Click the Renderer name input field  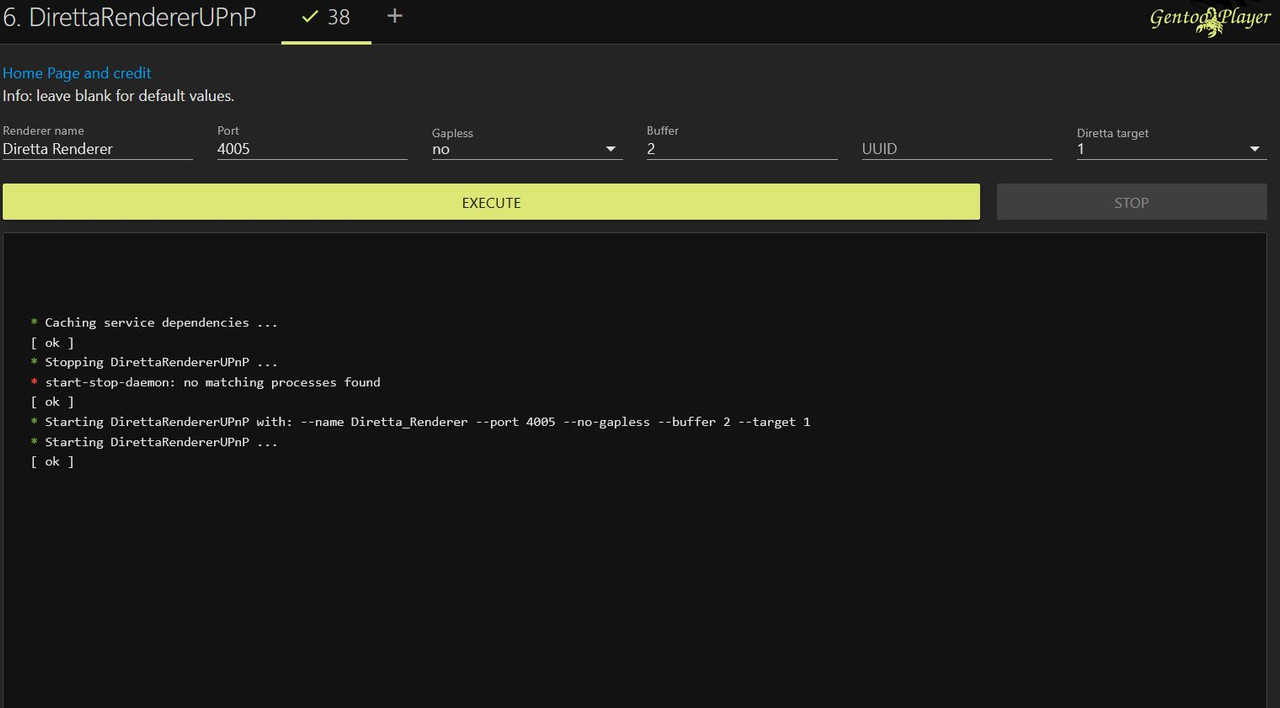[x=98, y=148]
